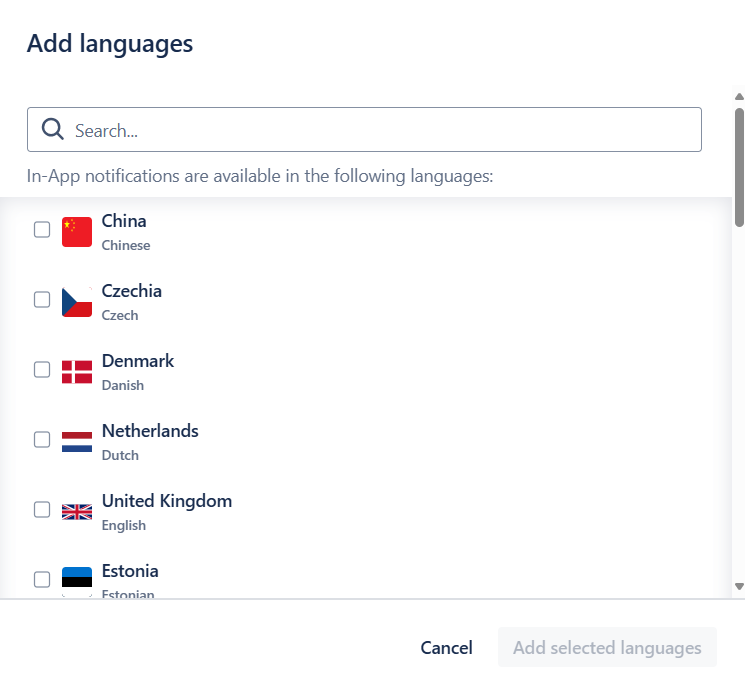
Task: Focus the Search languages input field
Action: coord(364,130)
